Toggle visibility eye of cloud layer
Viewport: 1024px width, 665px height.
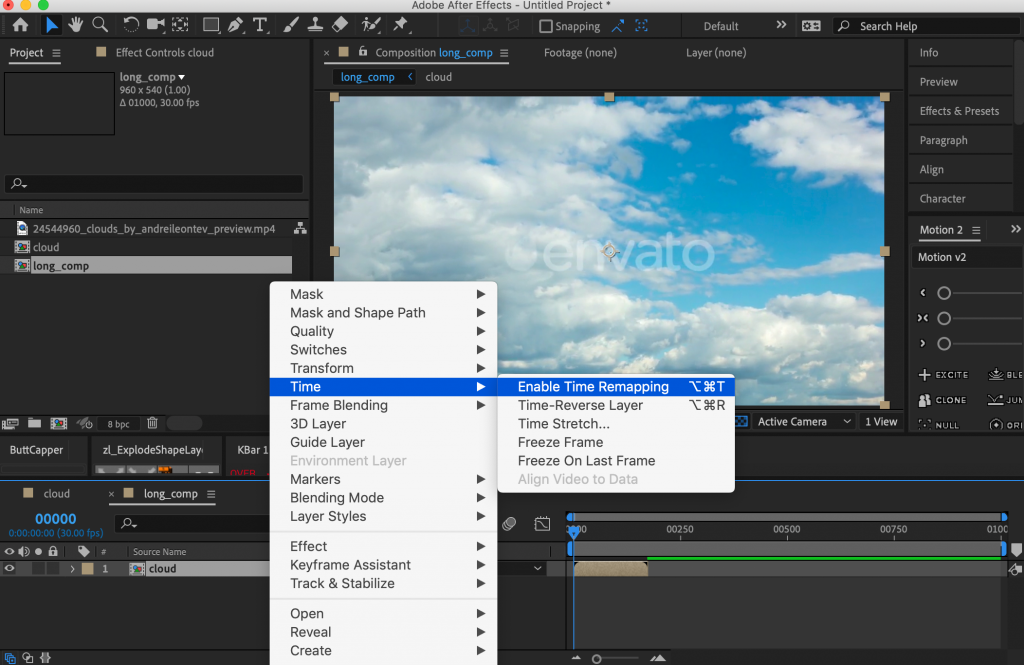(10, 569)
